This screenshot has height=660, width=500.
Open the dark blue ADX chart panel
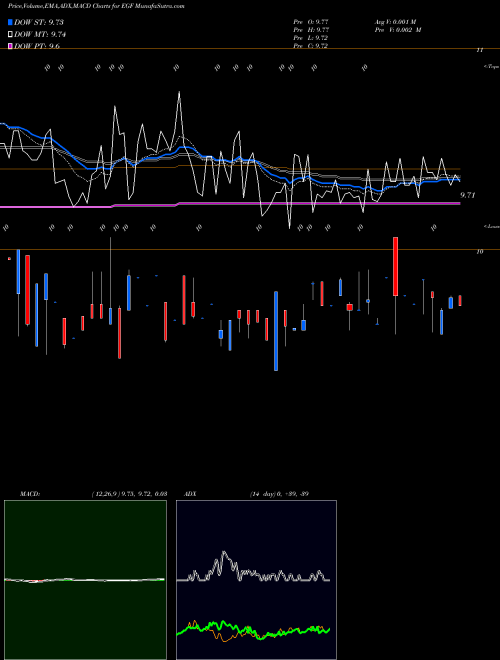click(x=256, y=580)
